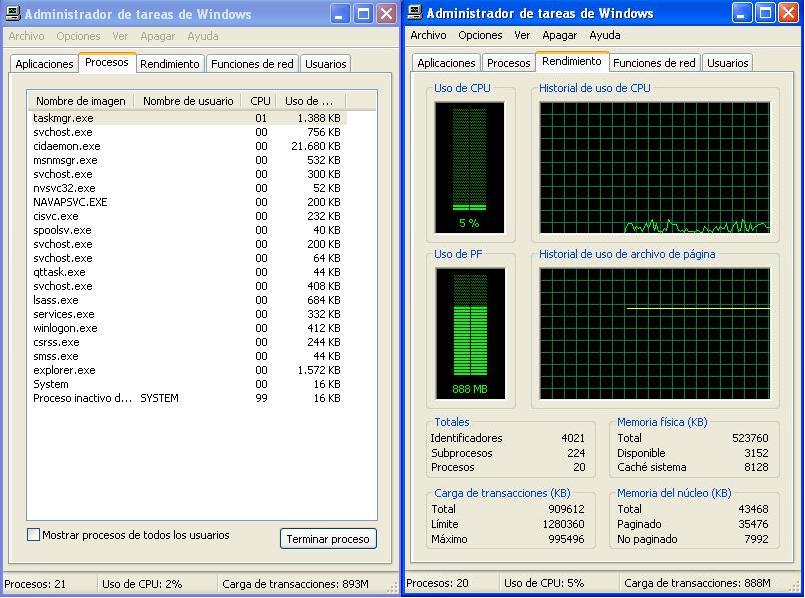Maximize the right Task Manager window
This screenshot has width=805, height=598.
point(765,13)
